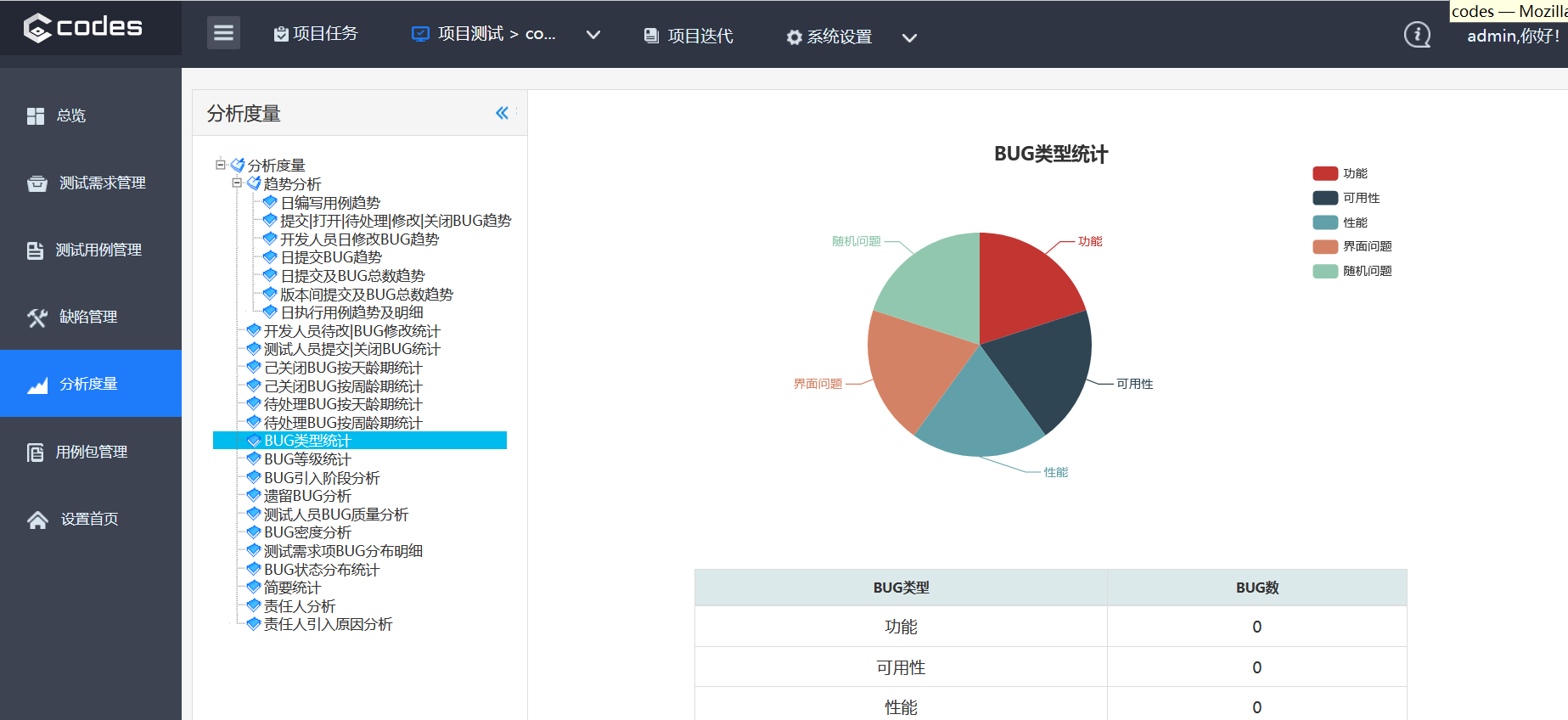Click the diamond icon beside BUG密度分析
1568x720 pixels.
[254, 532]
